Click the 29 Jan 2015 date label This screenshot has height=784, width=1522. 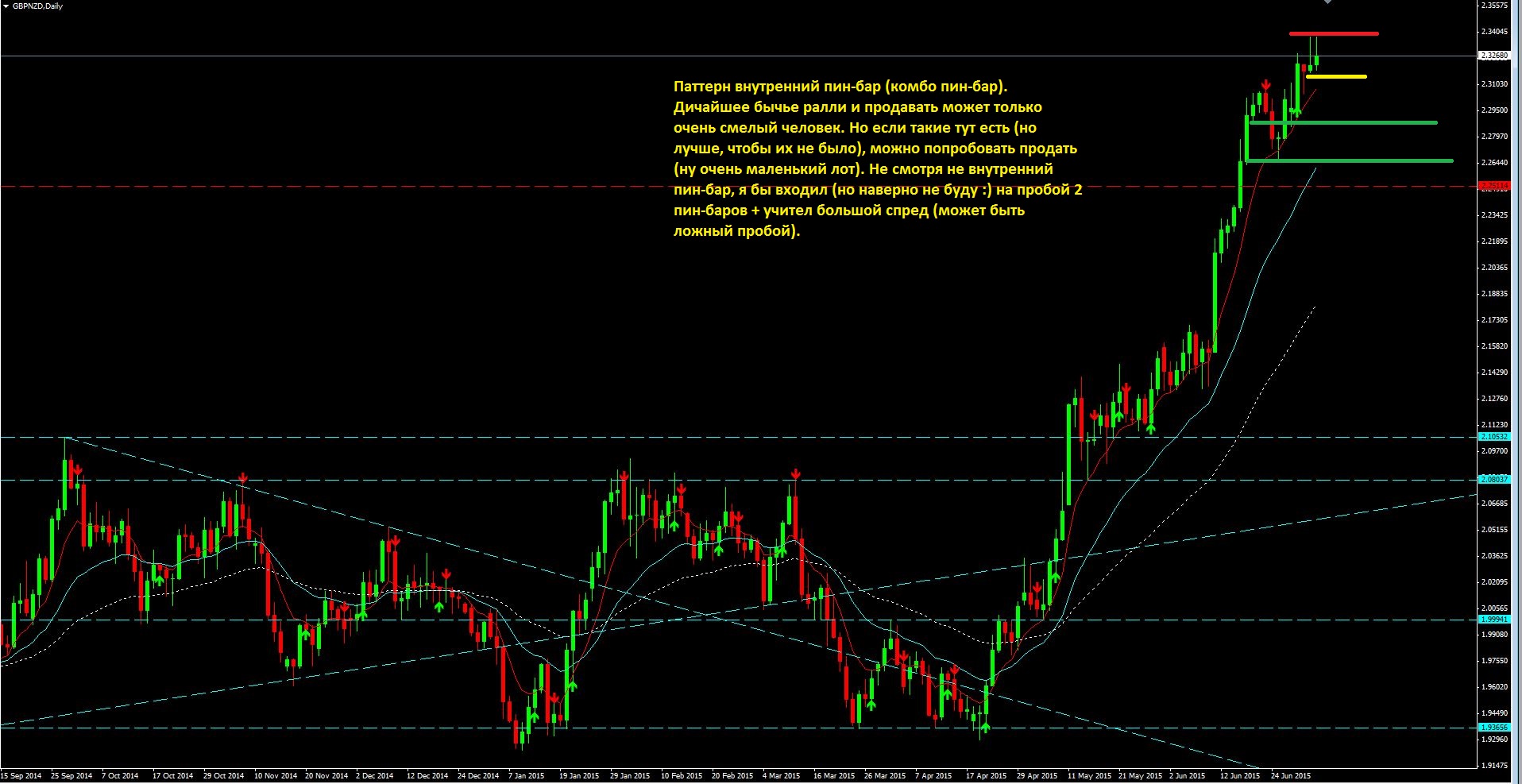coord(630,776)
